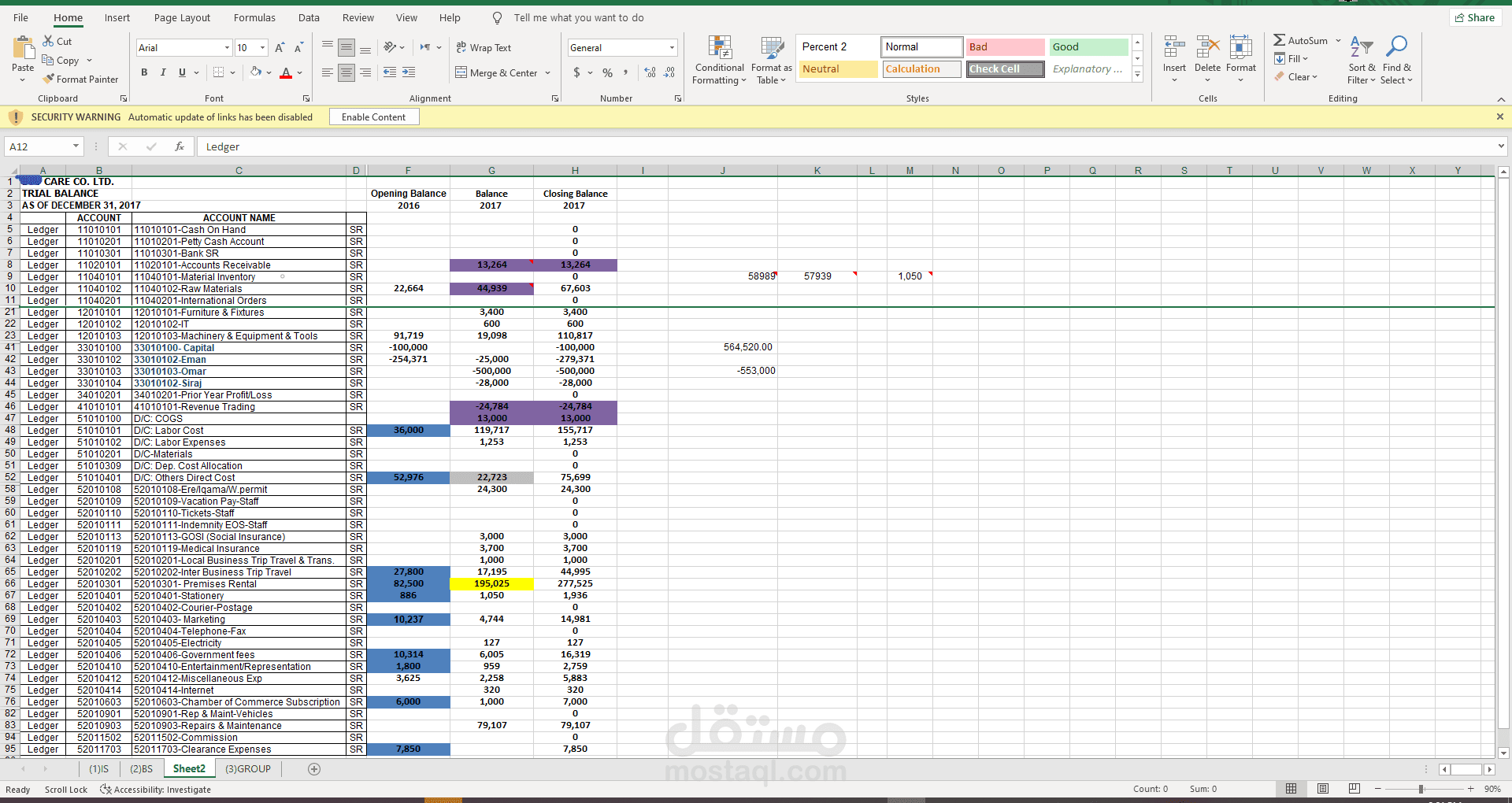Open Conditional Formatting menu

point(719,61)
